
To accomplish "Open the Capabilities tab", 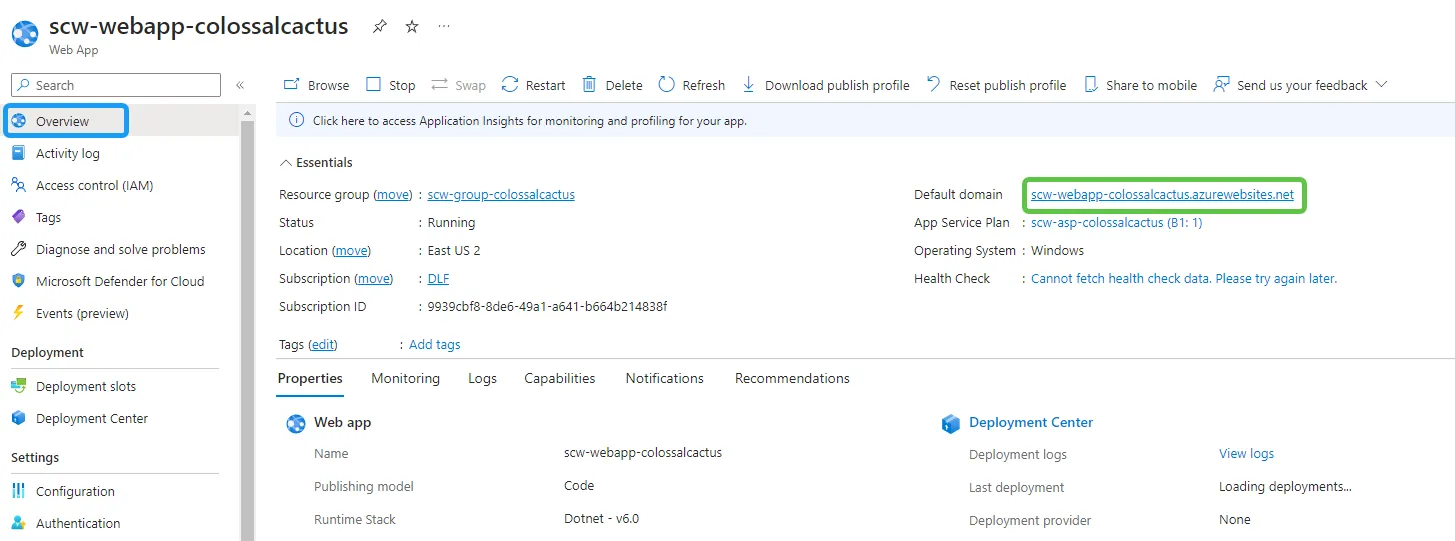I will [x=559, y=378].
